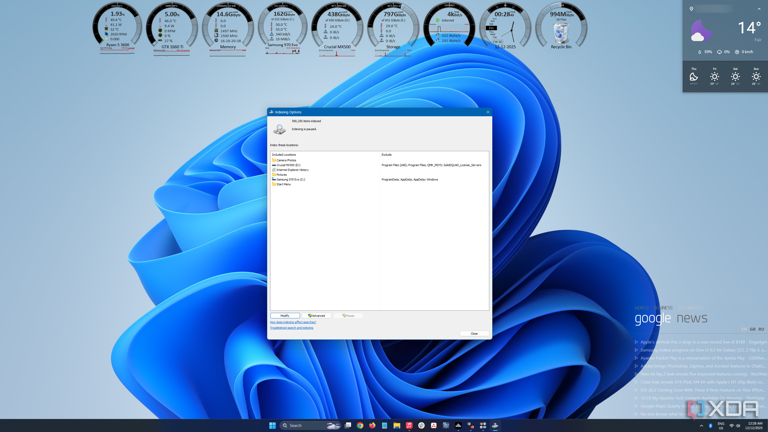The width and height of the screenshot is (768, 432).
Task: Click the google news widget title
Action: click(x=671, y=318)
